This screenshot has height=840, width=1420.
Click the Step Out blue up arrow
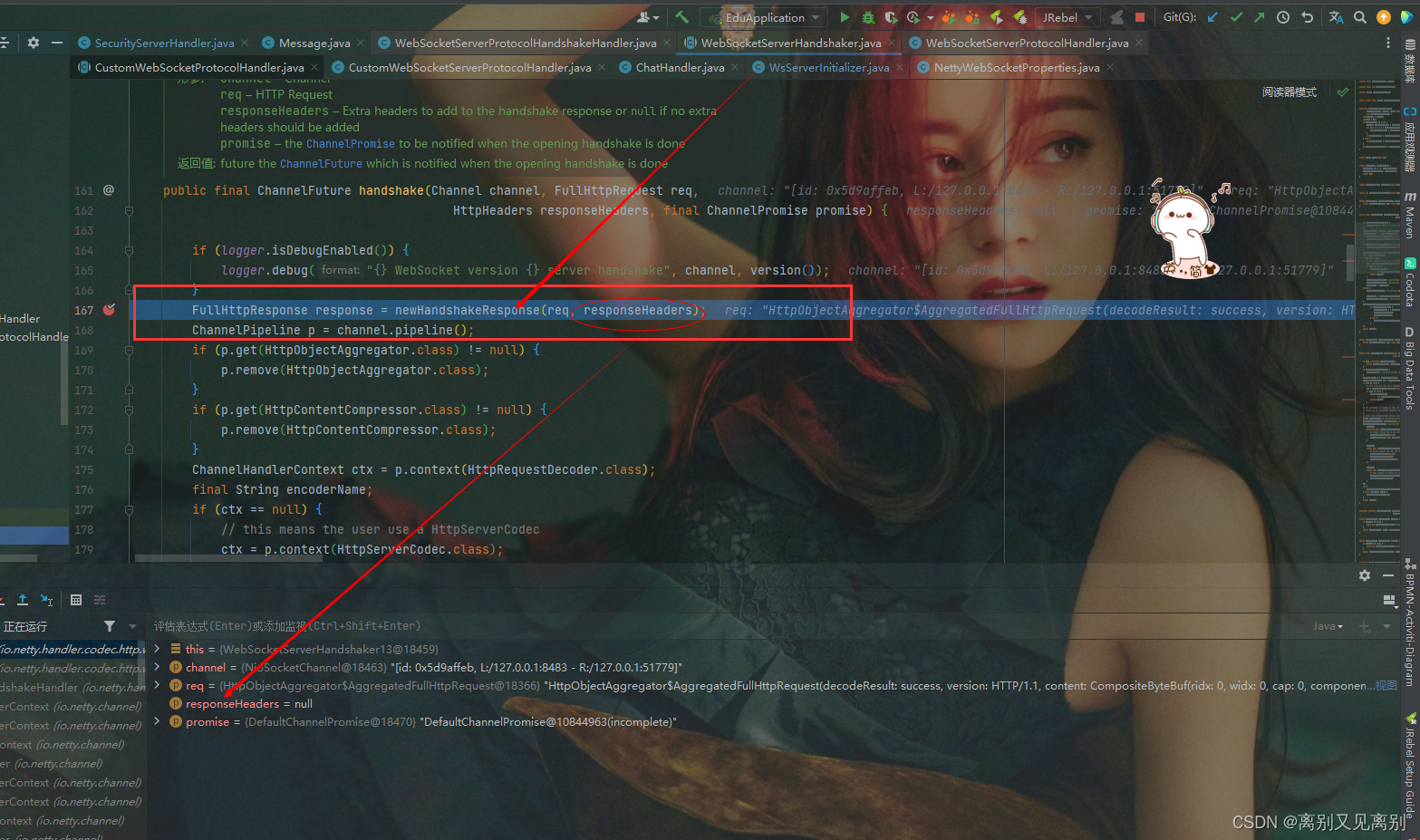click(23, 600)
